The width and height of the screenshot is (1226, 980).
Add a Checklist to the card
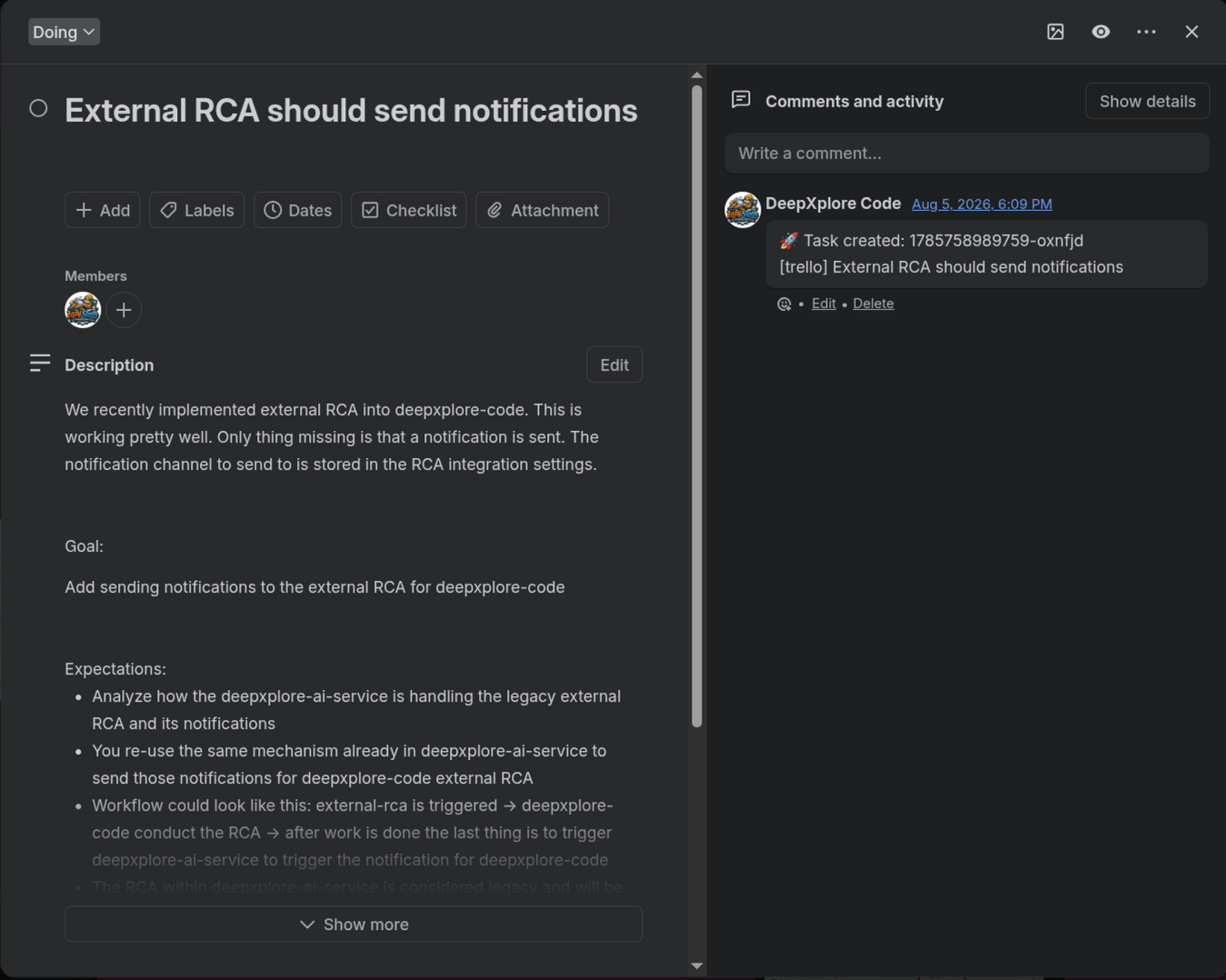(x=409, y=210)
